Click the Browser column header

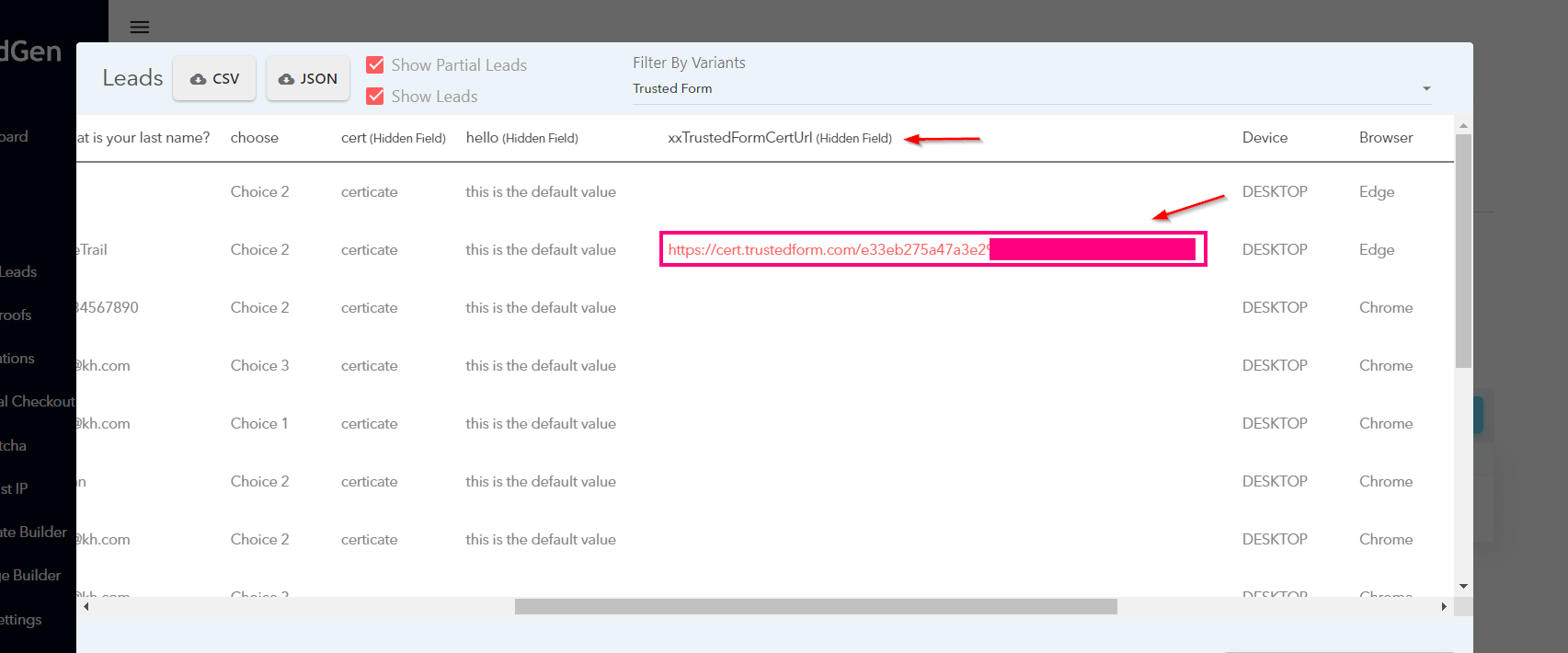click(1386, 137)
